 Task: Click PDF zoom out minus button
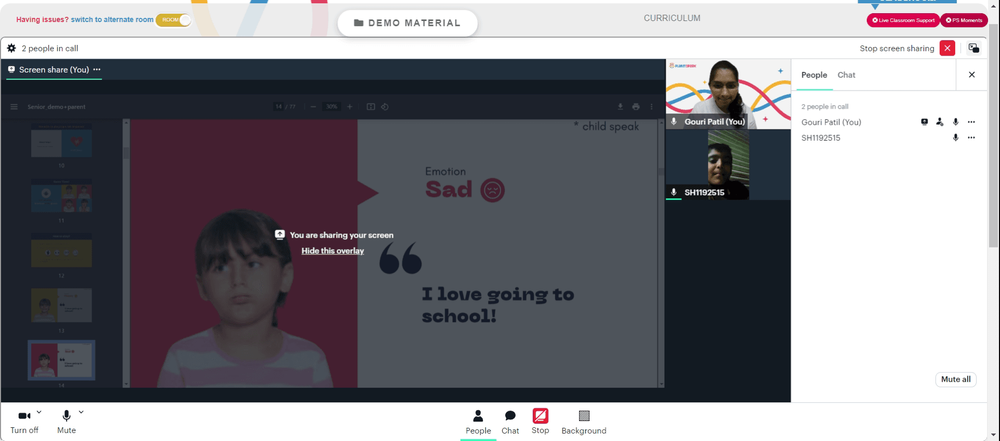pos(313,107)
